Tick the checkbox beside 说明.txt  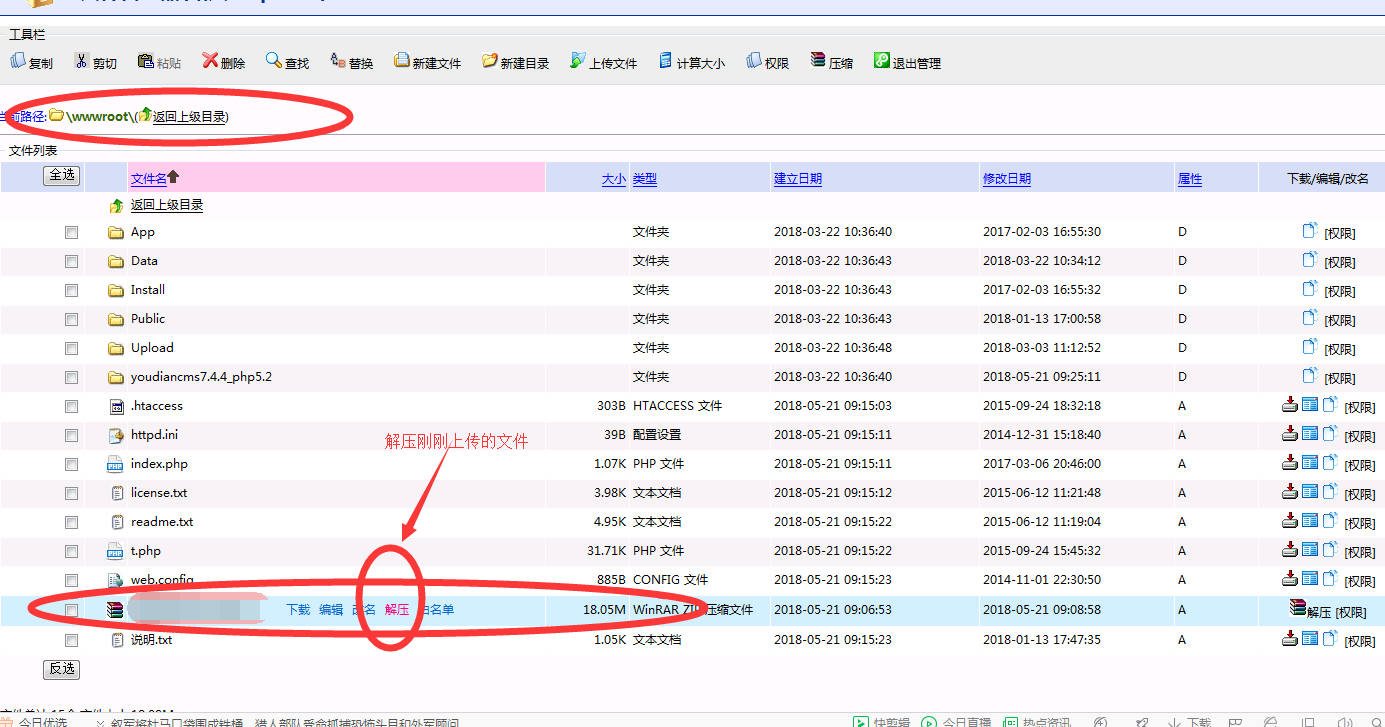pyautogui.click(x=71, y=640)
